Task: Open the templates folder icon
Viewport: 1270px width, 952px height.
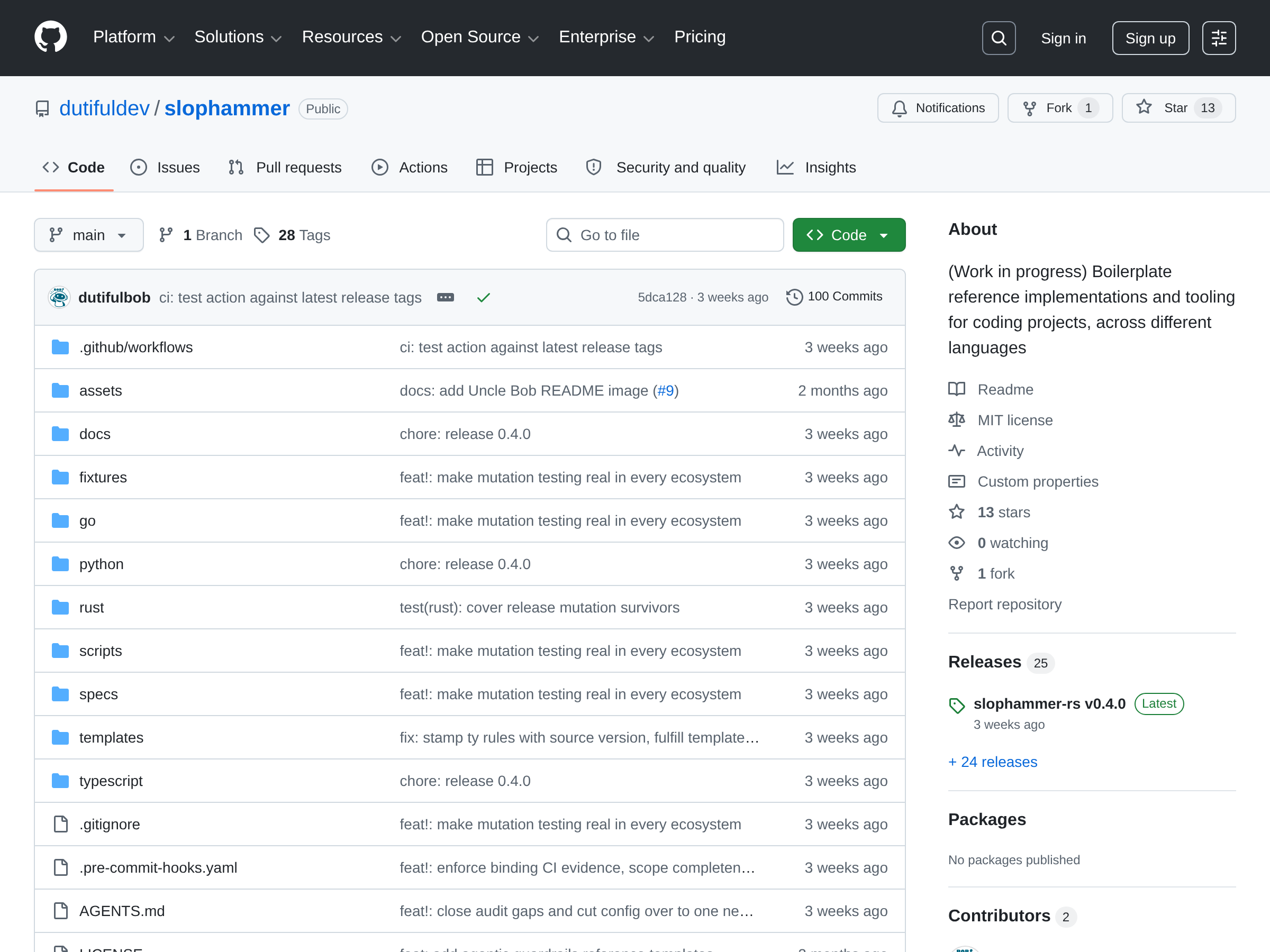Action: [60, 737]
